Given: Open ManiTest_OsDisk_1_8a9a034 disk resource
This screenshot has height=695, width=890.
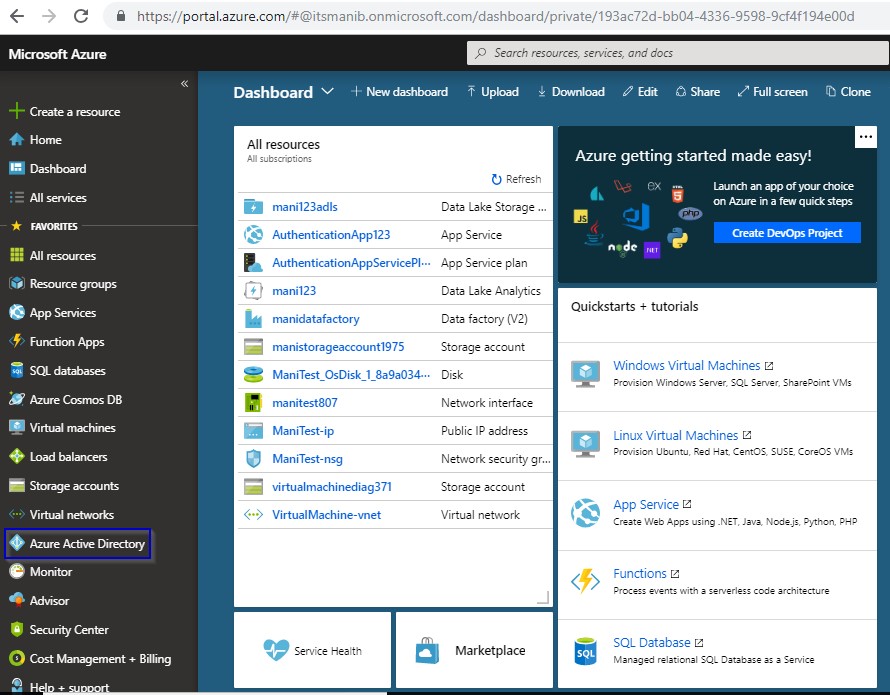Looking at the screenshot, I should point(351,374).
